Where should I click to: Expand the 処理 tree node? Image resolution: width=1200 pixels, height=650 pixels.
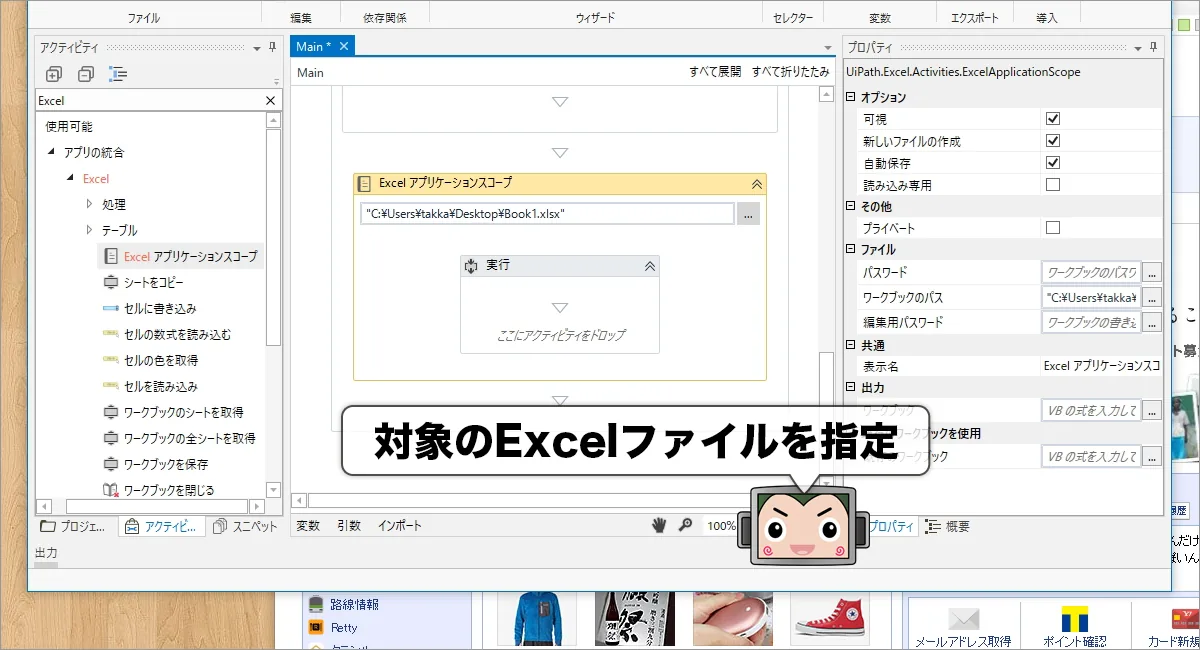(x=89, y=204)
